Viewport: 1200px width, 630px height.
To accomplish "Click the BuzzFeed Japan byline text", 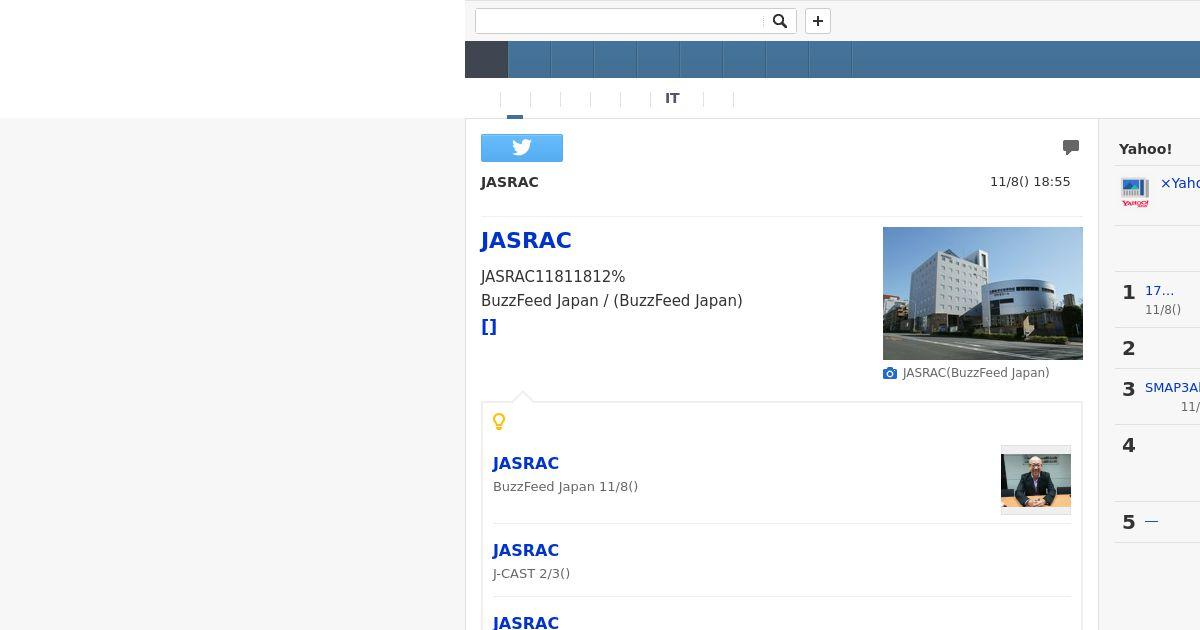I will pyautogui.click(x=612, y=300).
